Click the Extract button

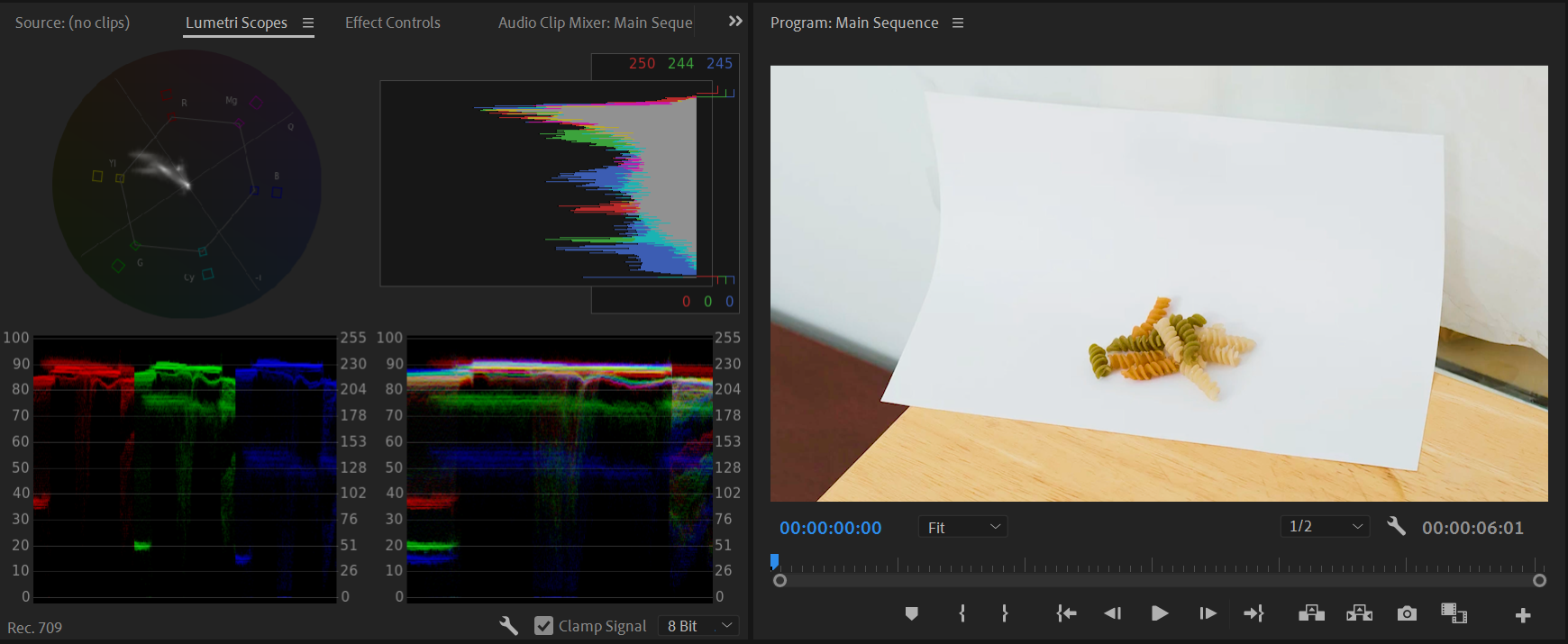1359,613
